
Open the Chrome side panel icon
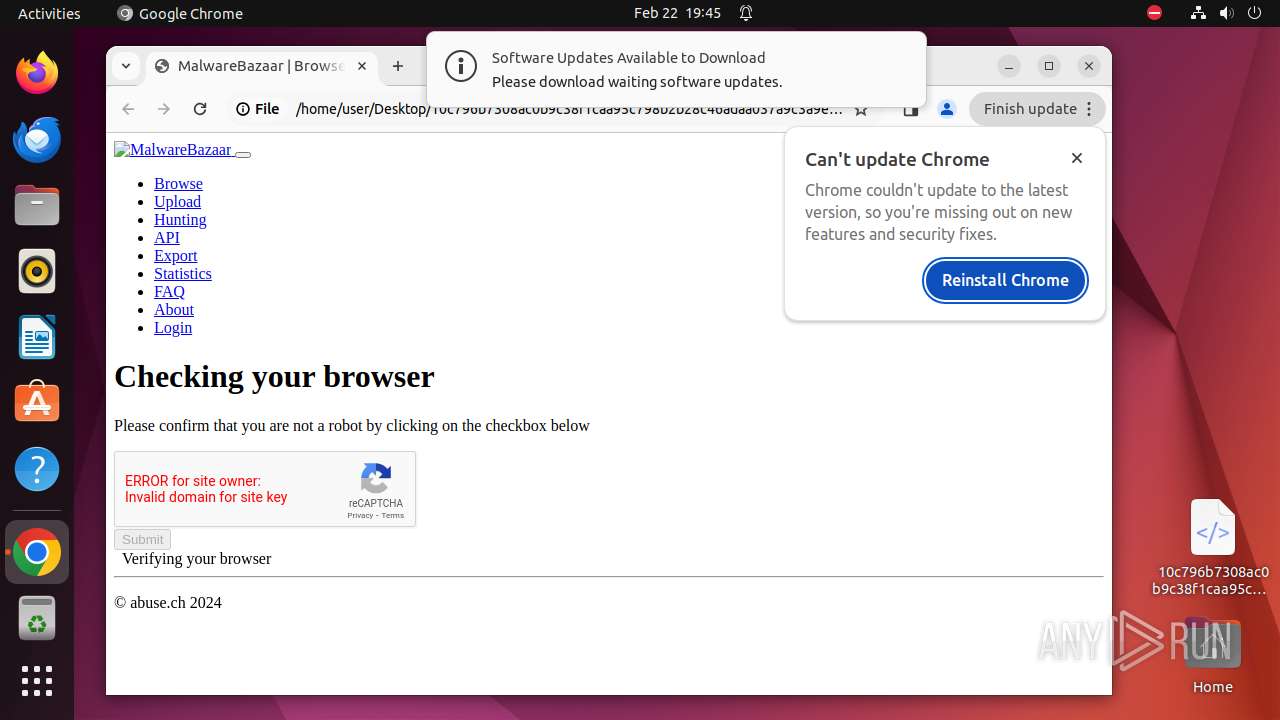point(910,110)
